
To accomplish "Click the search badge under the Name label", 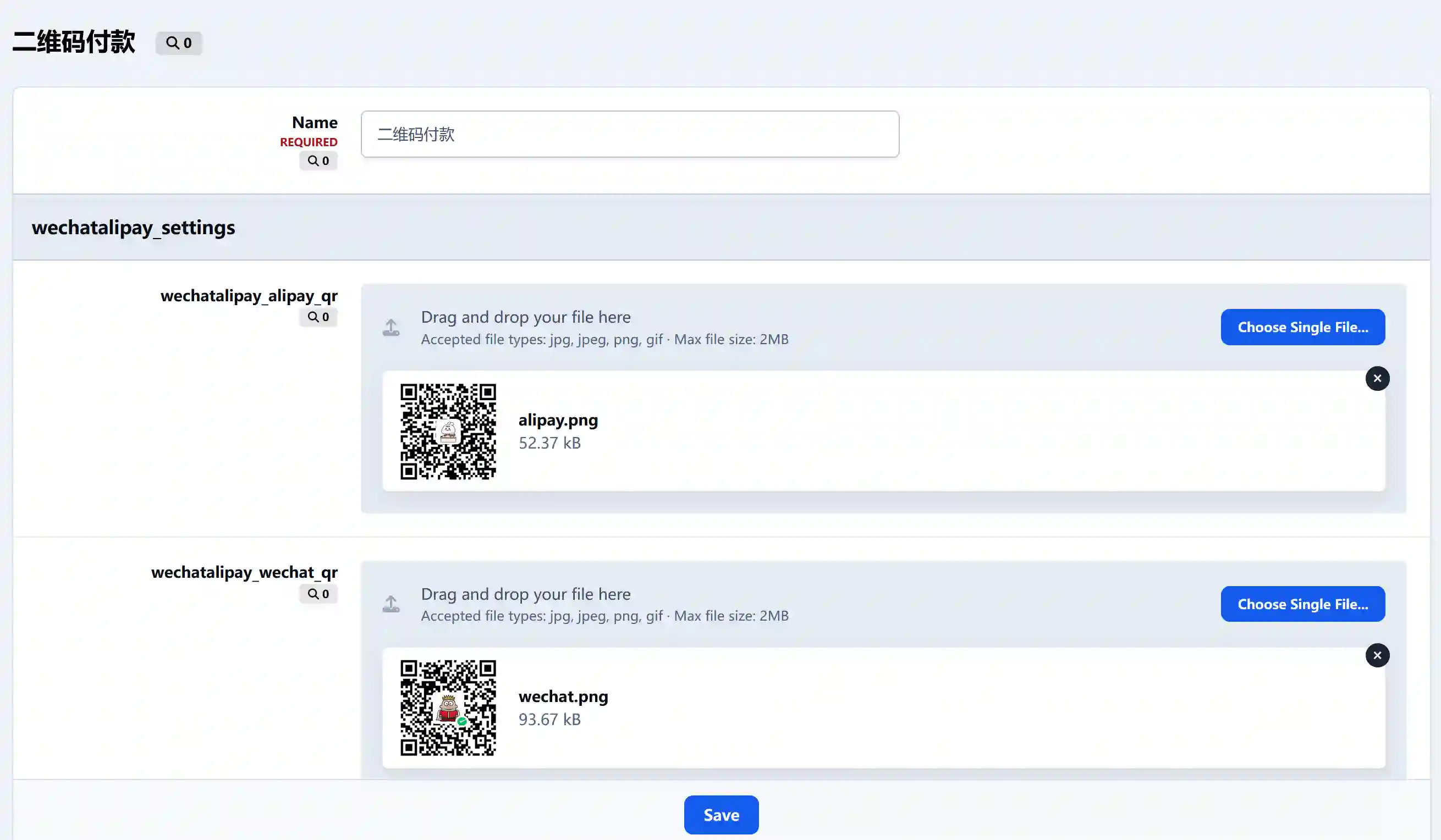I will [318, 161].
